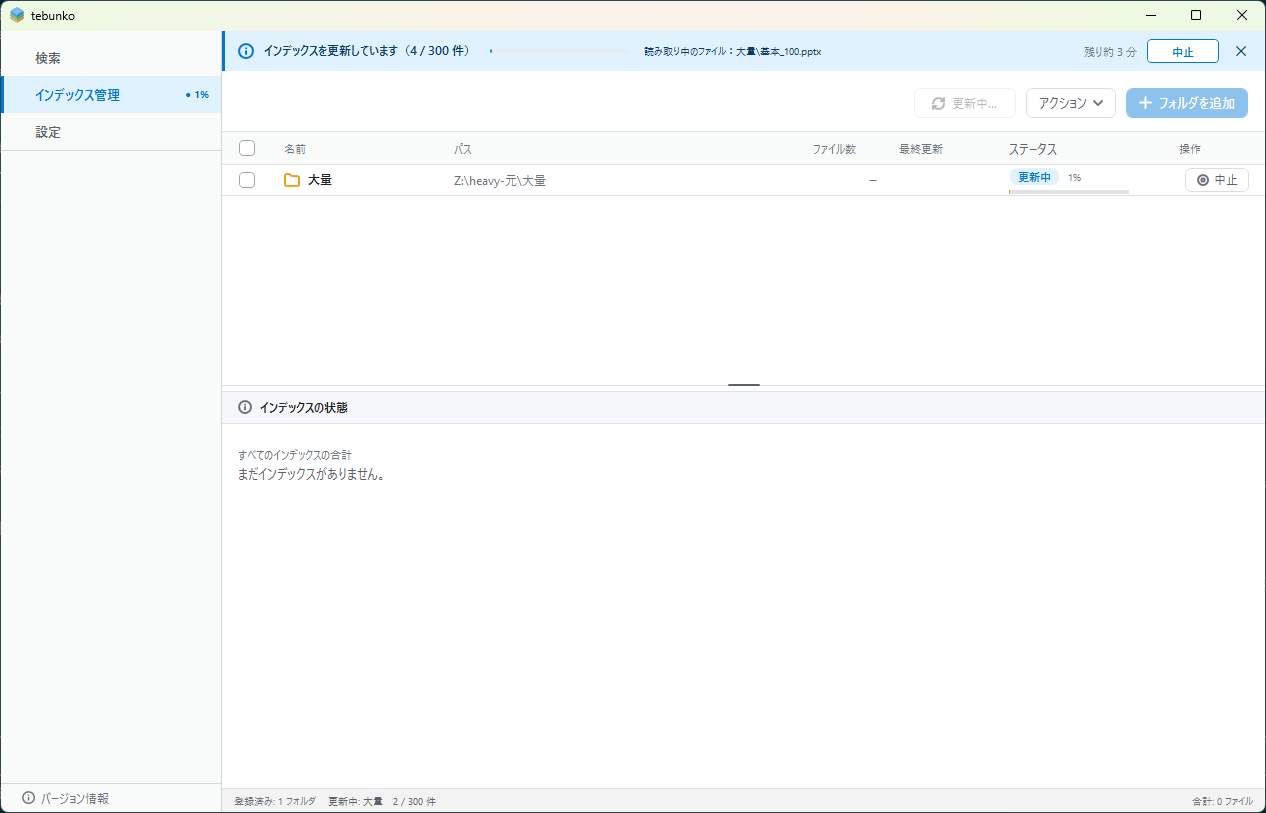The width and height of the screenshot is (1266, 813).
Task: Click the tebunko app logo icon
Action: pos(17,15)
